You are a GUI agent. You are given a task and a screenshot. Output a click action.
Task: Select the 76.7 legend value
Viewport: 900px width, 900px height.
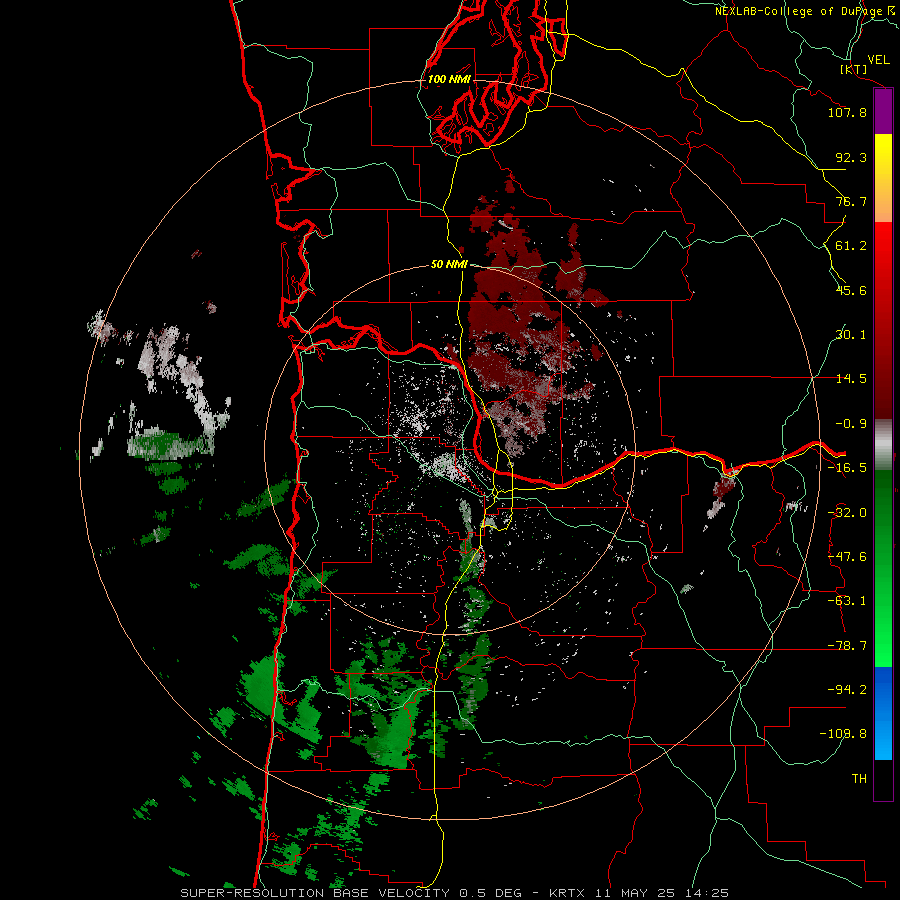851,201
